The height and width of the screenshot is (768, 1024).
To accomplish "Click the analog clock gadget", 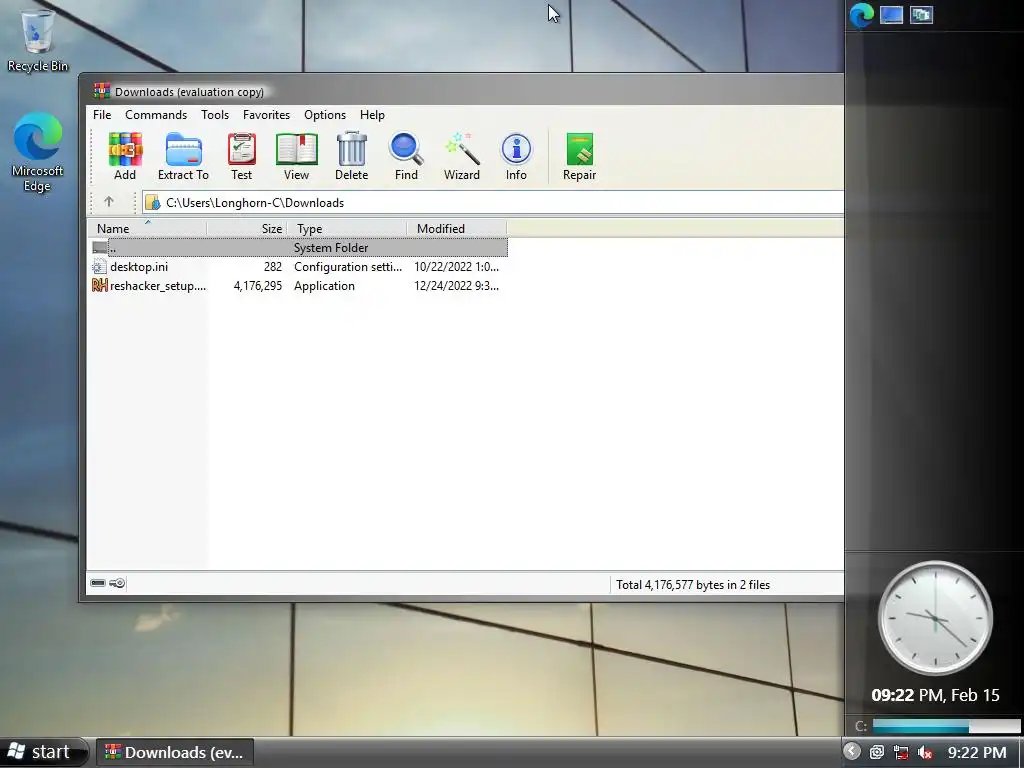I will pyautogui.click(x=935, y=617).
